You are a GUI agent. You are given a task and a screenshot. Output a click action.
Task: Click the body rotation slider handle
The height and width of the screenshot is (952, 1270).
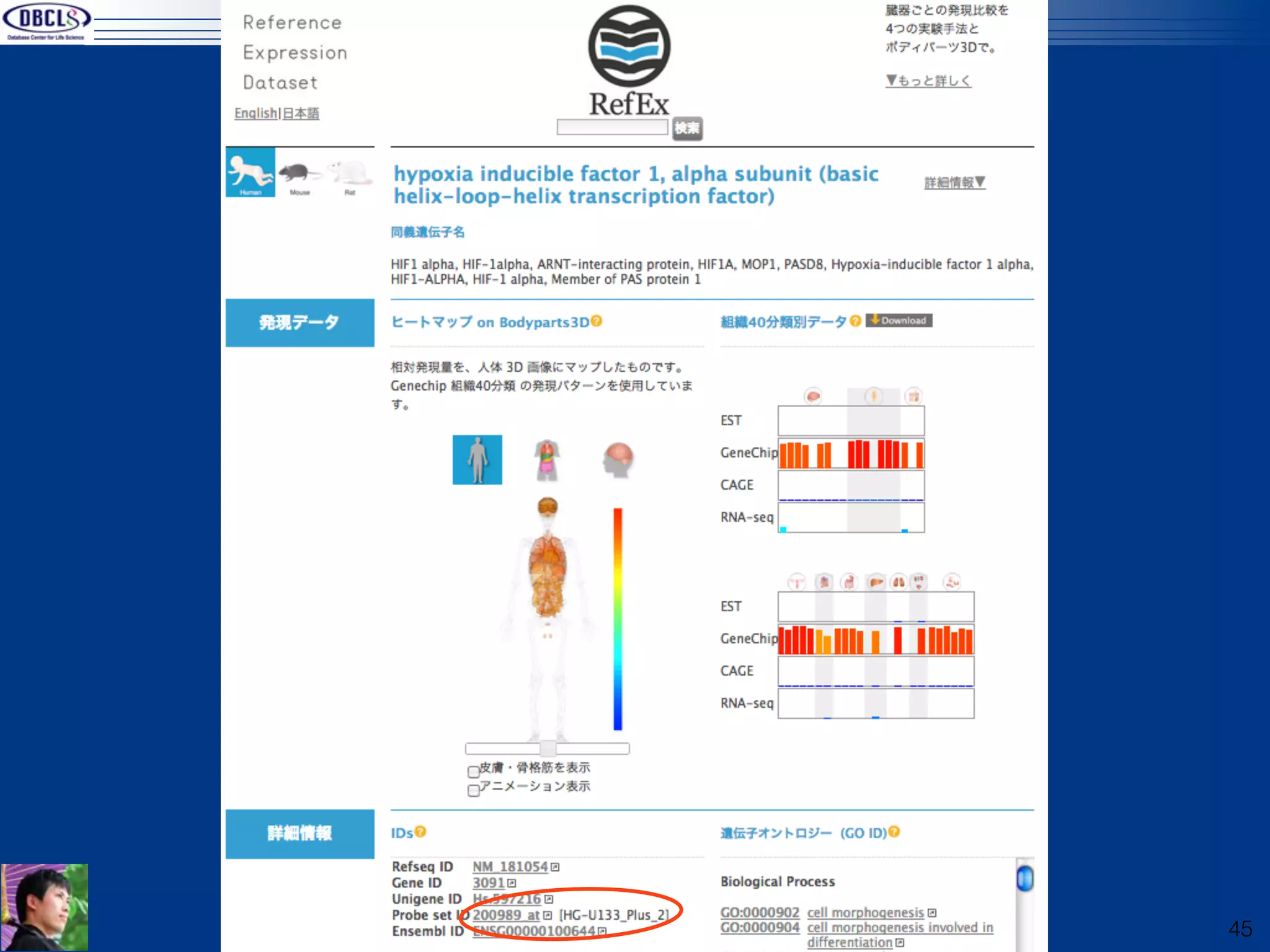tap(548, 748)
